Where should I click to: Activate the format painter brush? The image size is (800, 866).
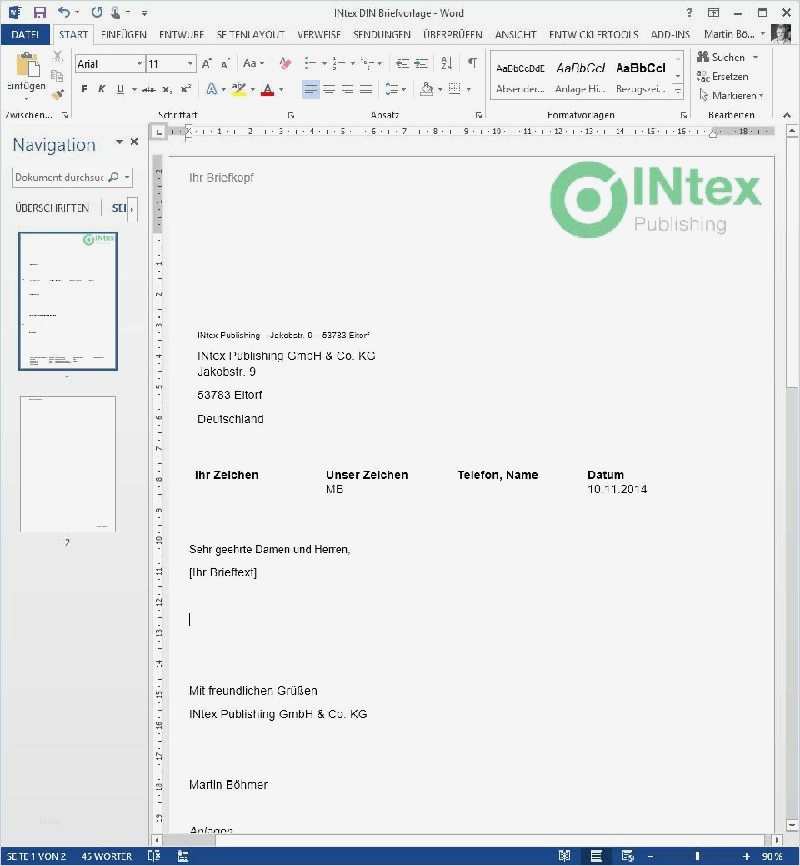click(x=57, y=94)
